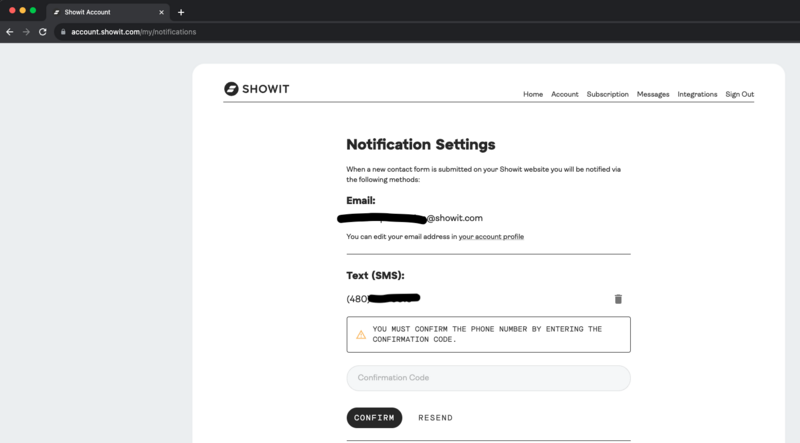Image resolution: width=800 pixels, height=443 pixels.
Task: Click the browser back arrow
Action: (x=10, y=32)
